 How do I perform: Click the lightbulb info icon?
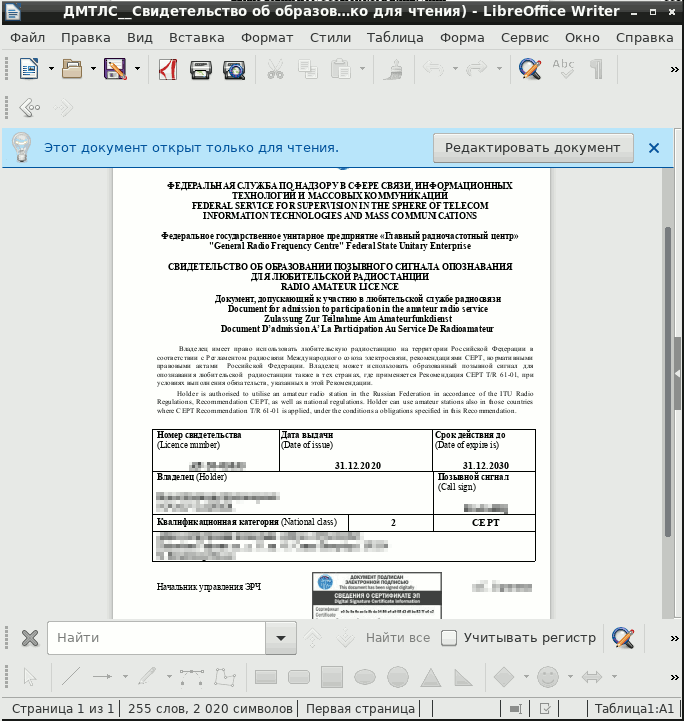pos(21,147)
